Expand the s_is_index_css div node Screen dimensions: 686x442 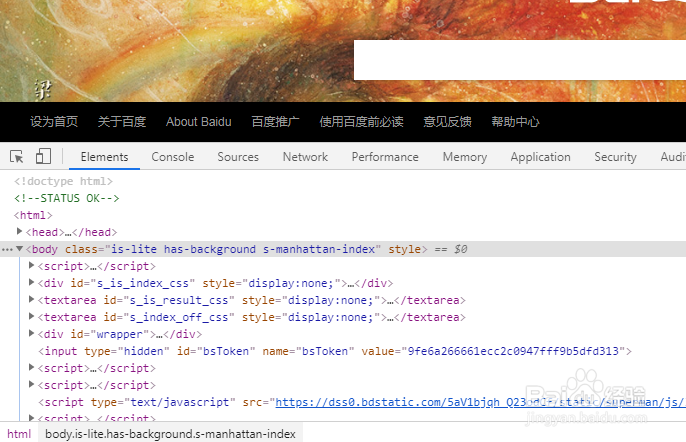tap(32, 282)
